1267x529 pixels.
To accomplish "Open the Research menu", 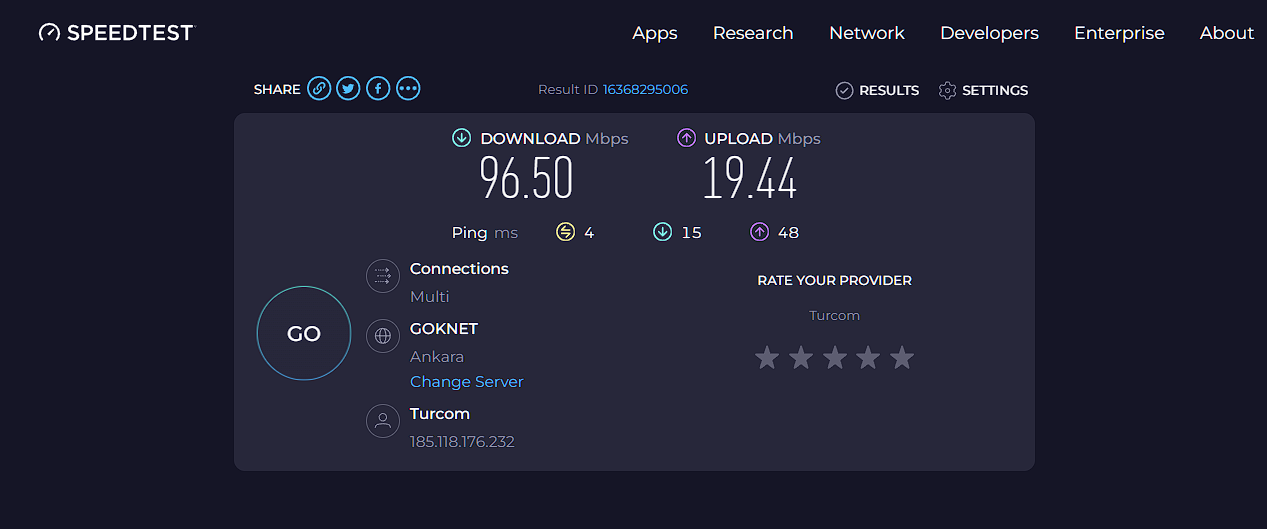I will [x=753, y=33].
